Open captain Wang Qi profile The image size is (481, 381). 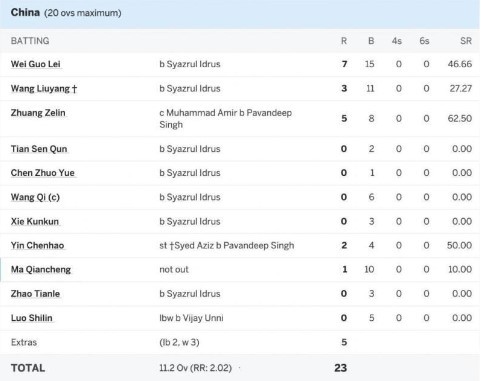tap(35, 197)
